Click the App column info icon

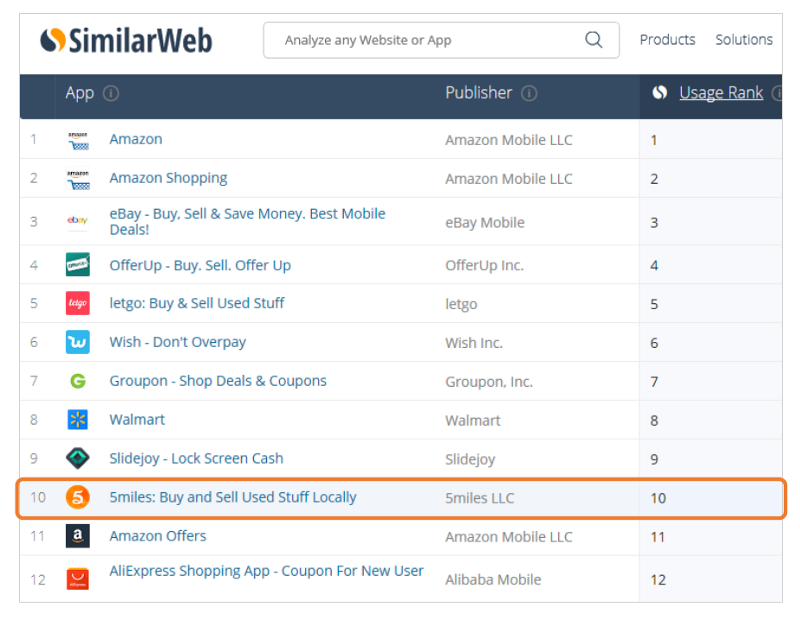[111, 93]
